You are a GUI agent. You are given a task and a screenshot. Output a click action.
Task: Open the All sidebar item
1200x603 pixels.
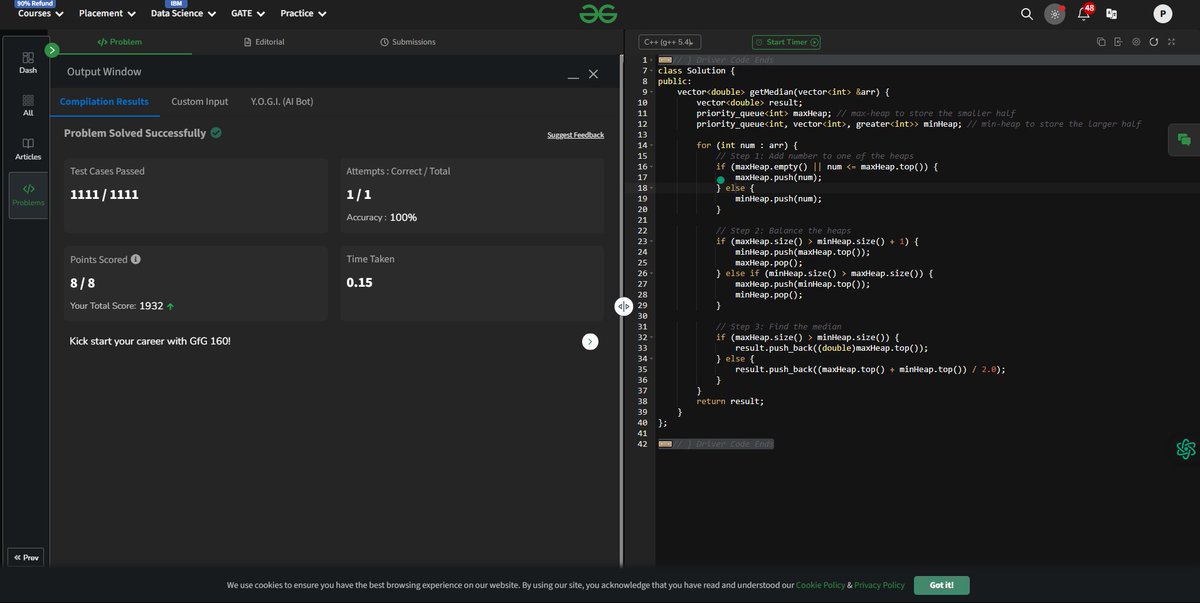click(x=28, y=106)
